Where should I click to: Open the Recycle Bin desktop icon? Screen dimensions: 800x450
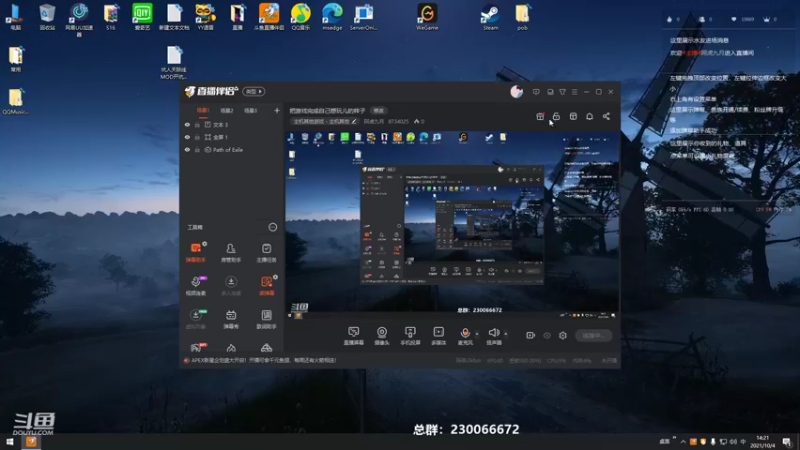[x=47, y=17]
